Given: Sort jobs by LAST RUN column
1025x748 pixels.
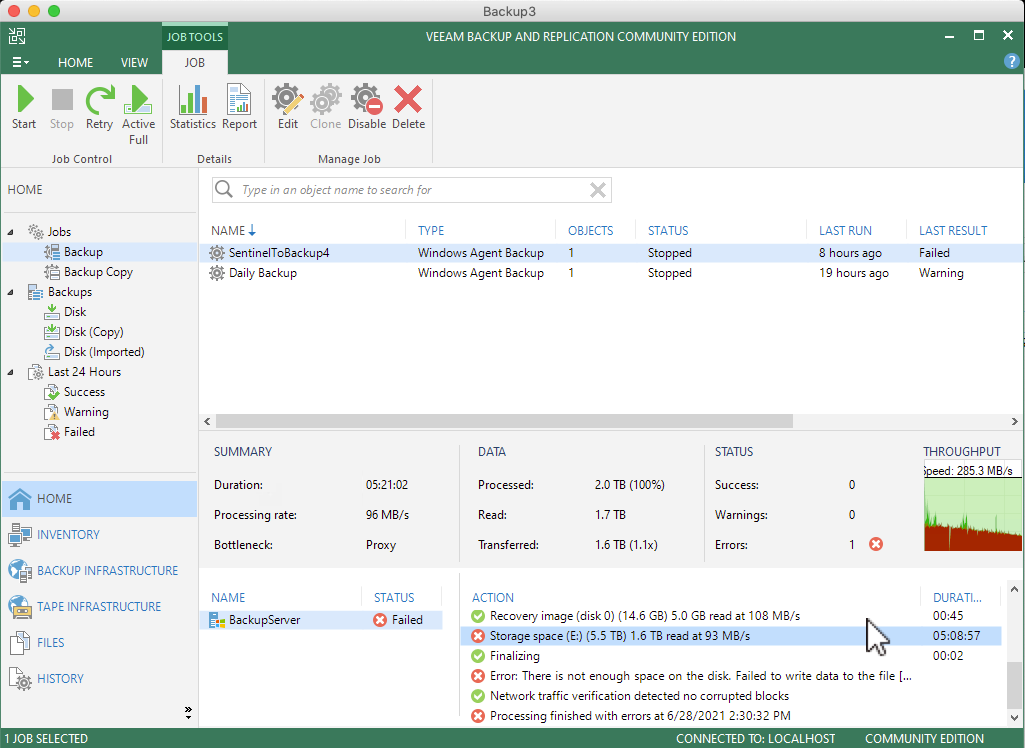Looking at the screenshot, I should [845, 230].
